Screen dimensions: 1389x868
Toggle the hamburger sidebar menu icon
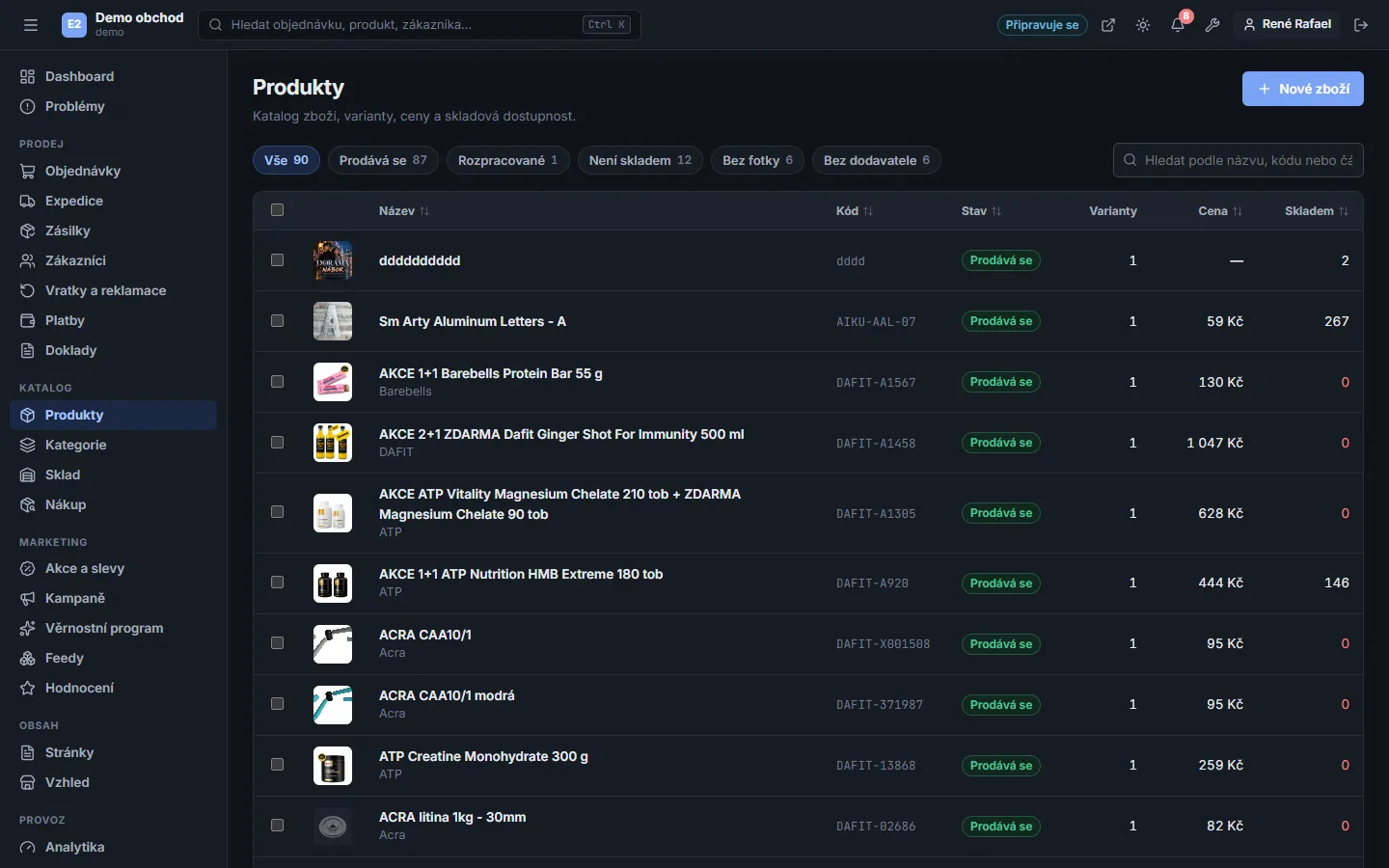pyautogui.click(x=31, y=25)
